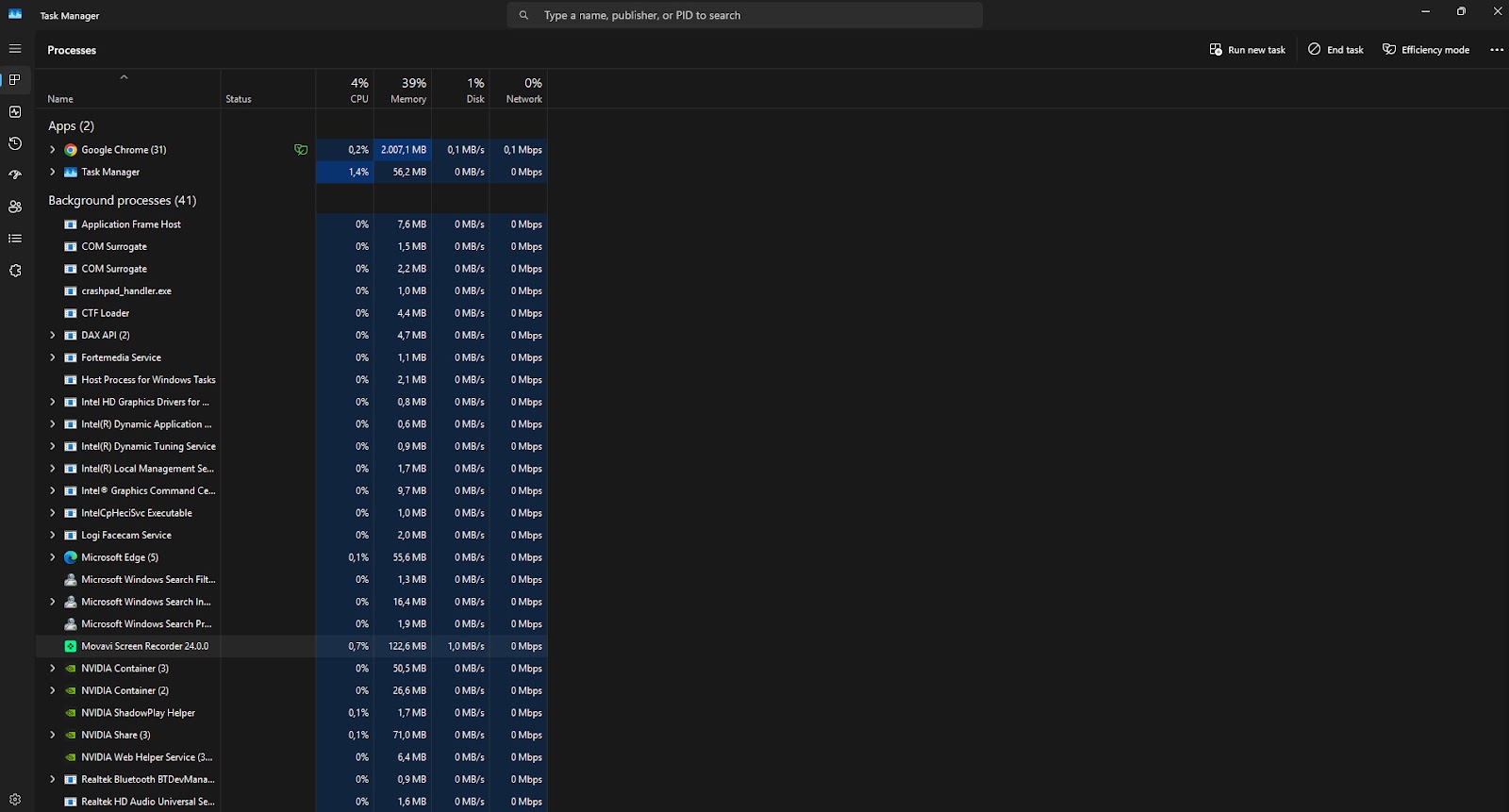Expand the NVIDIA Container (3) group
This screenshot has height=812, width=1509.
click(x=53, y=669)
